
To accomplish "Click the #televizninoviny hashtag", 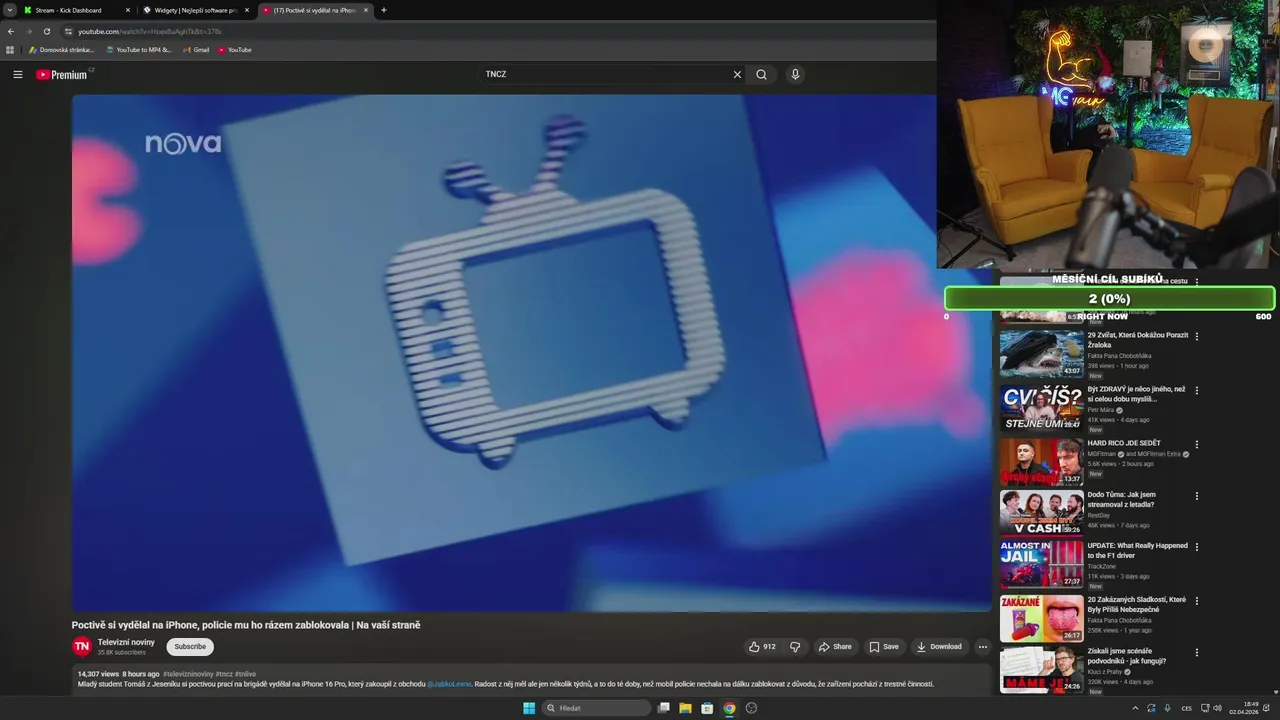I will (x=187, y=674).
